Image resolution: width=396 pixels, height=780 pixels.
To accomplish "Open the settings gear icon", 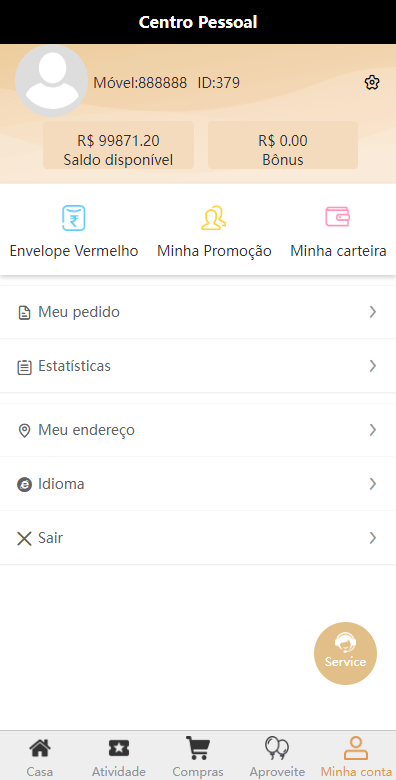I will [x=372, y=83].
